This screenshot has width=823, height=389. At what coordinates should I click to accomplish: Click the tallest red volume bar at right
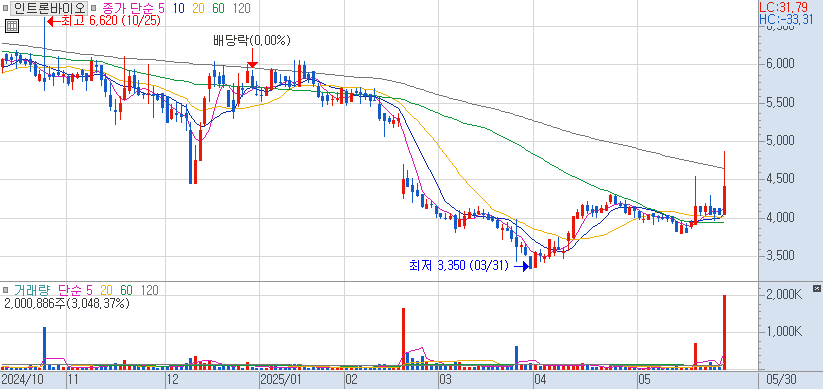click(x=724, y=332)
